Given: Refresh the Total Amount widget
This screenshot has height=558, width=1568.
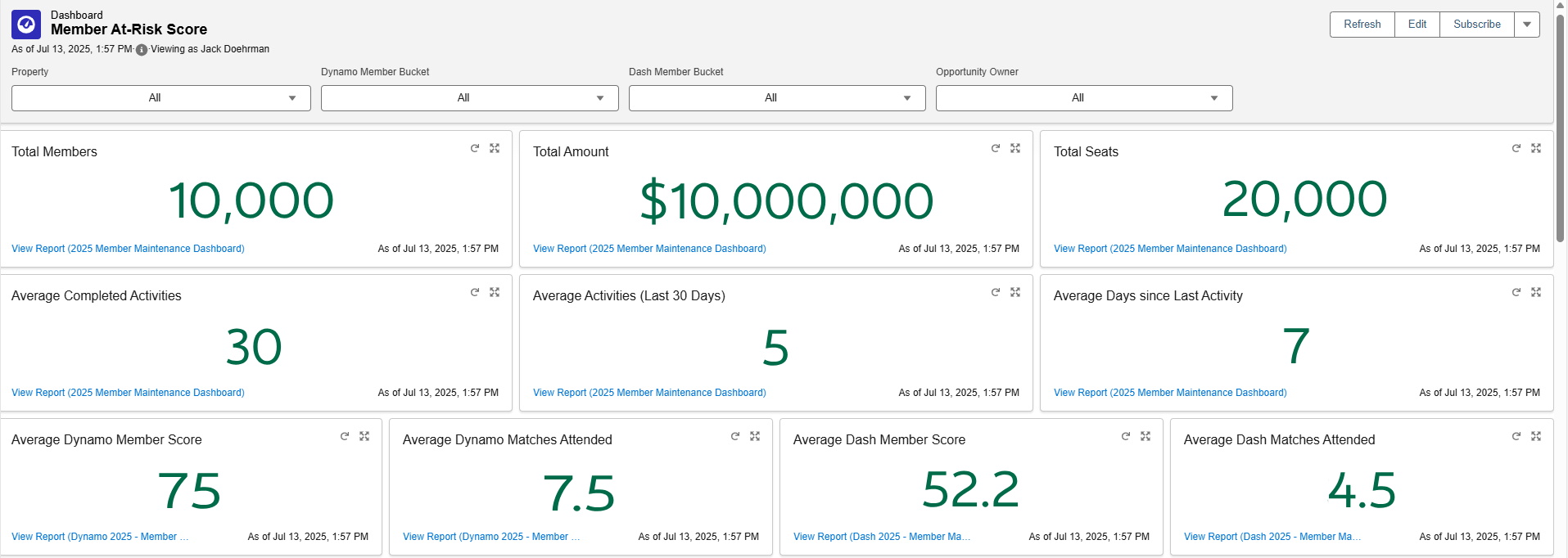Looking at the screenshot, I should [996, 148].
